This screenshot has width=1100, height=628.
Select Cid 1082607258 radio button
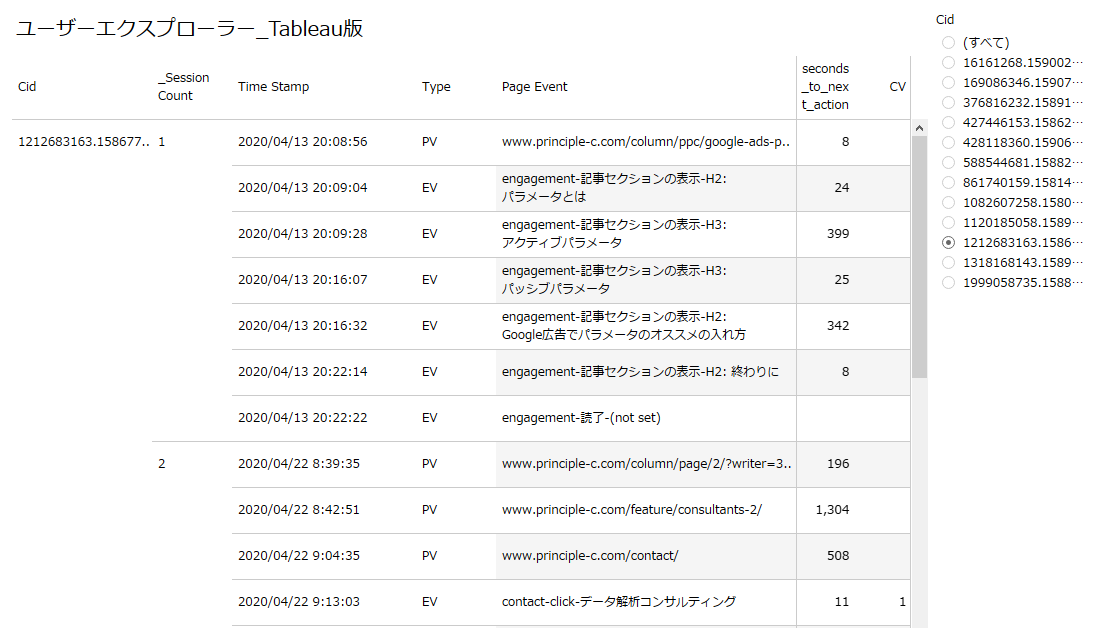click(x=948, y=203)
